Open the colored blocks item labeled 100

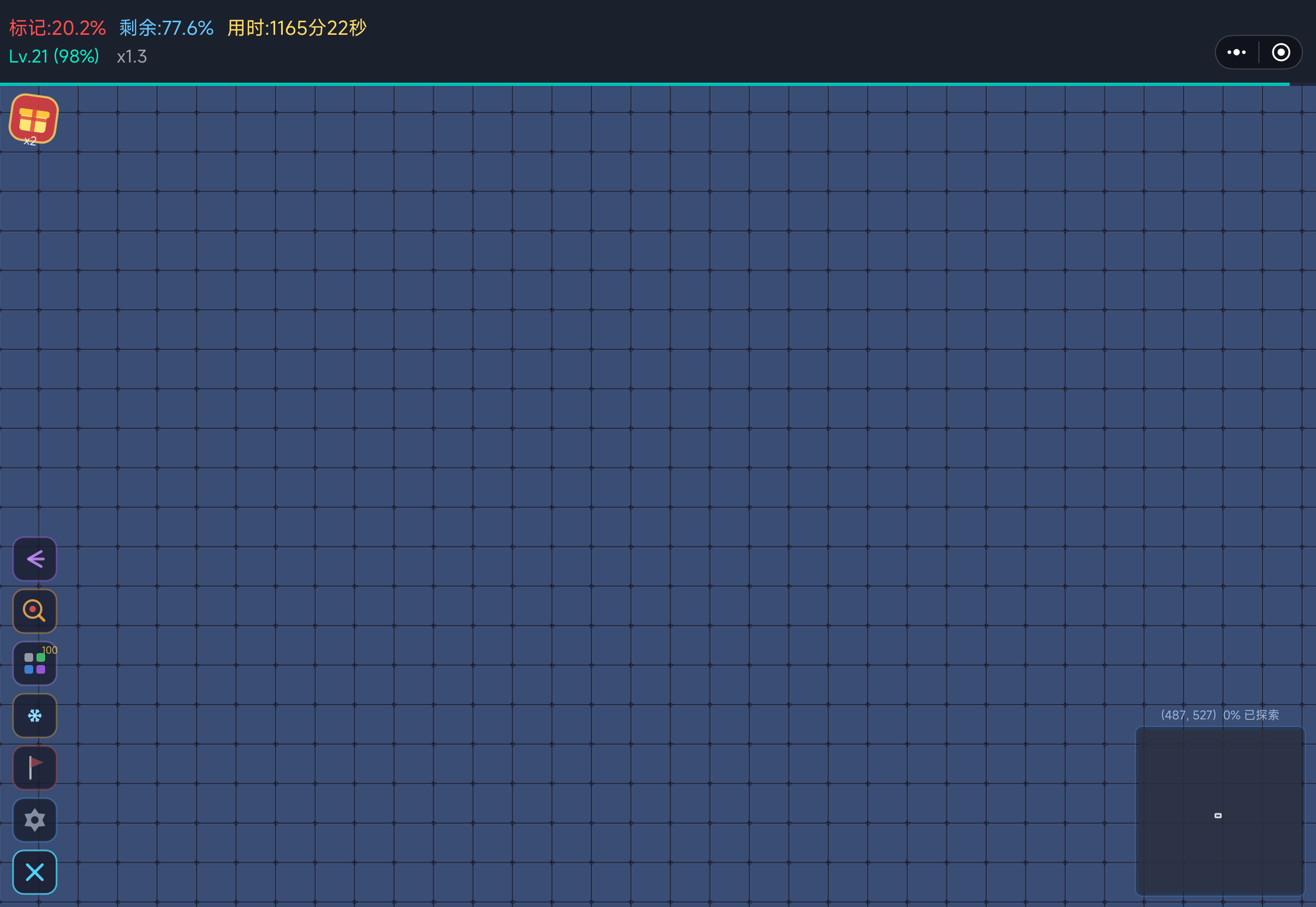35,663
